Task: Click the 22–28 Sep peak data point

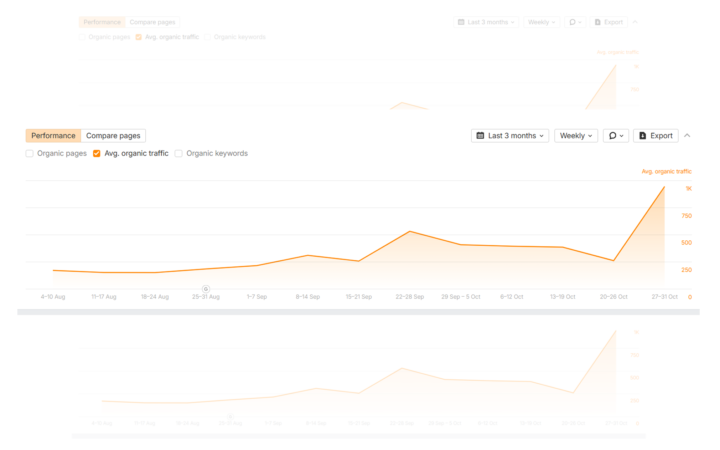Action: pyautogui.click(x=410, y=231)
